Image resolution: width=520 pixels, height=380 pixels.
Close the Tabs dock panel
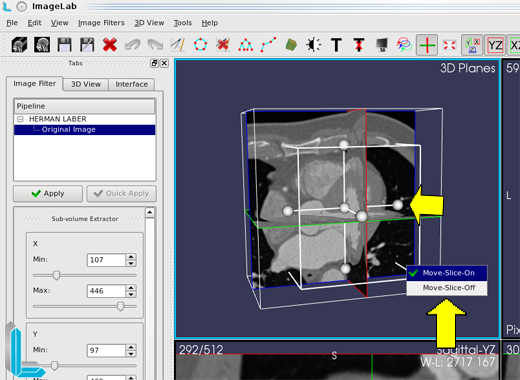coord(164,63)
